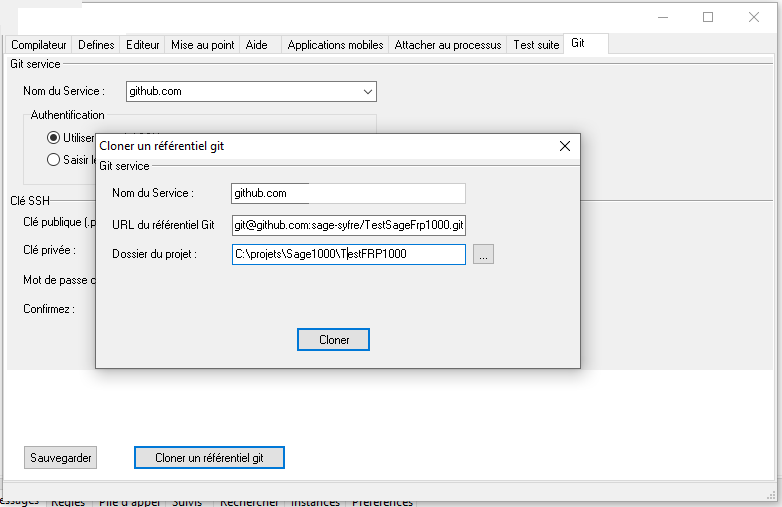Select the Saisir authentication radio button
Screen dimensions: 782x507
53,160
